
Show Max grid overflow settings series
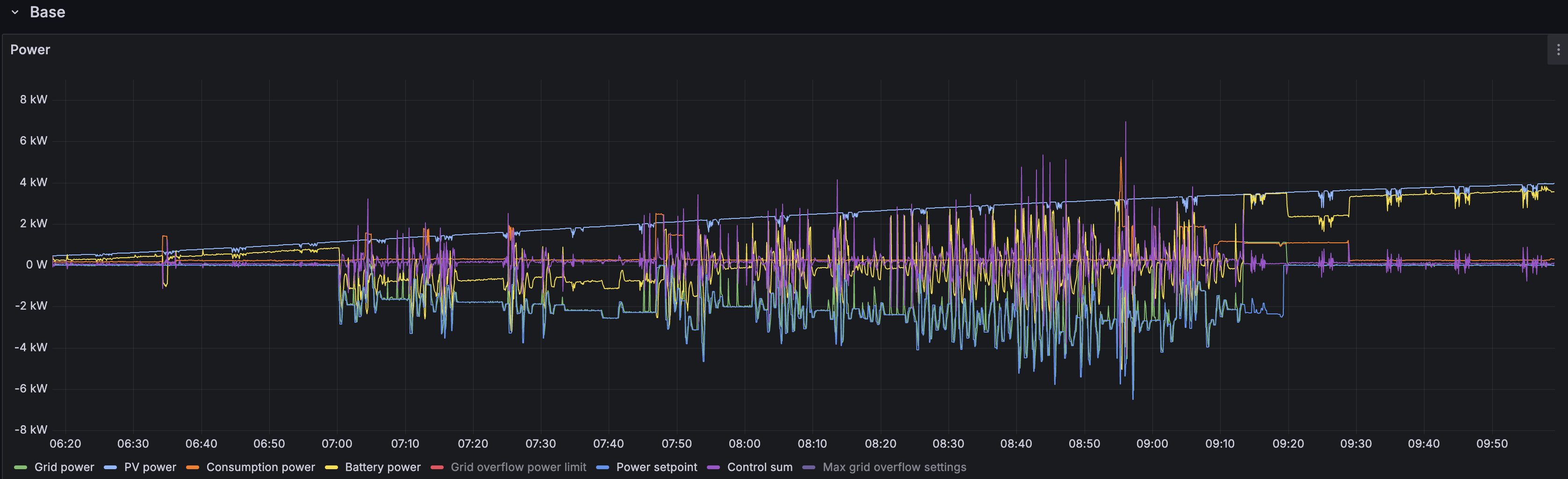click(895, 467)
